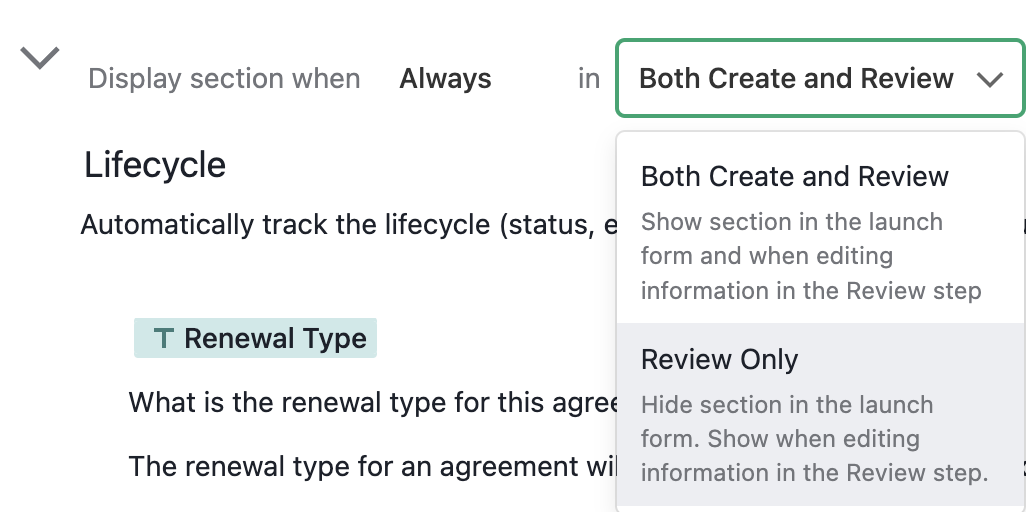Click the 'Hide section in the launch' description

point(787,405)
